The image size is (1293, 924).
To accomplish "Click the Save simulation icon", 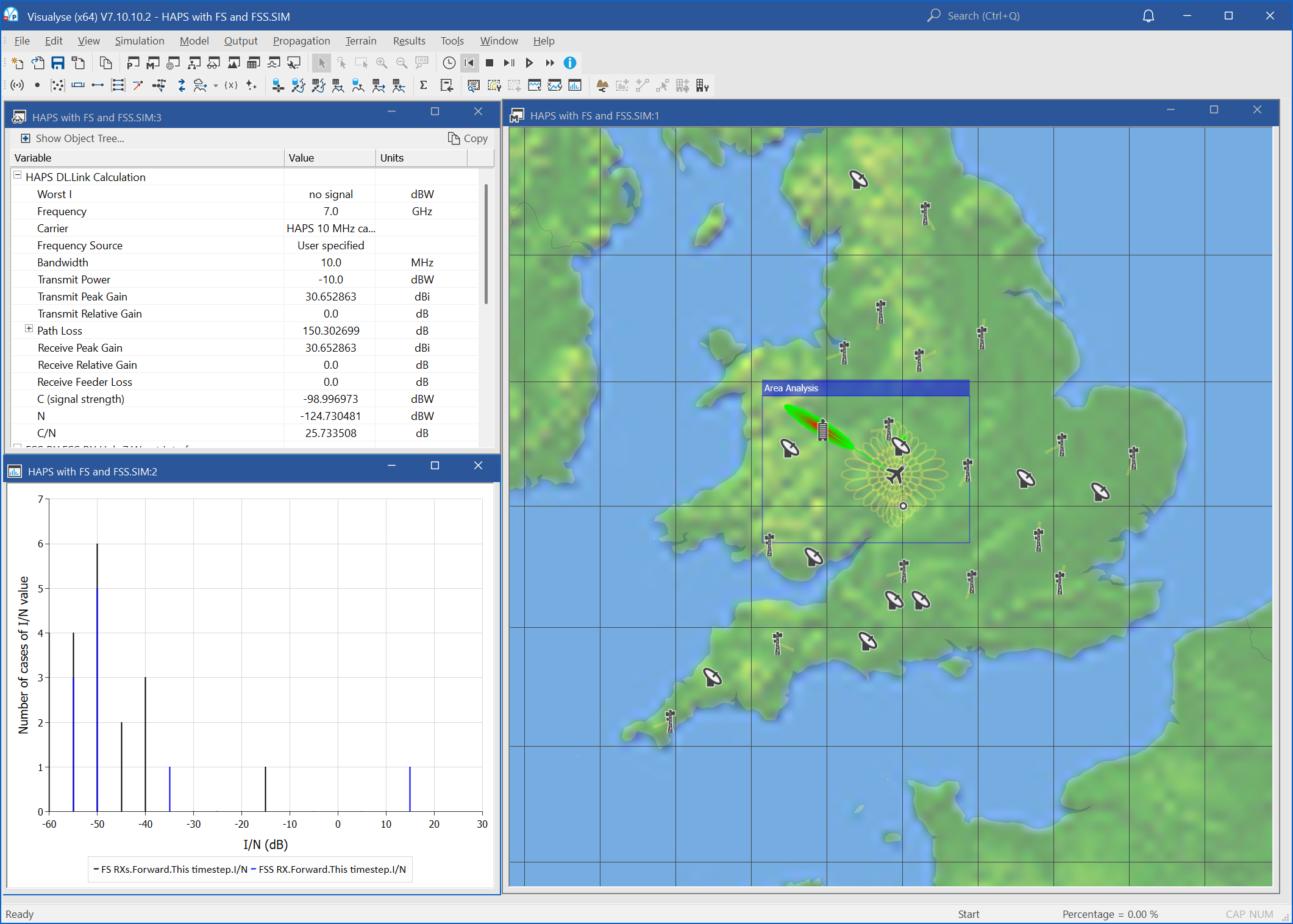I will pos(58,63).
